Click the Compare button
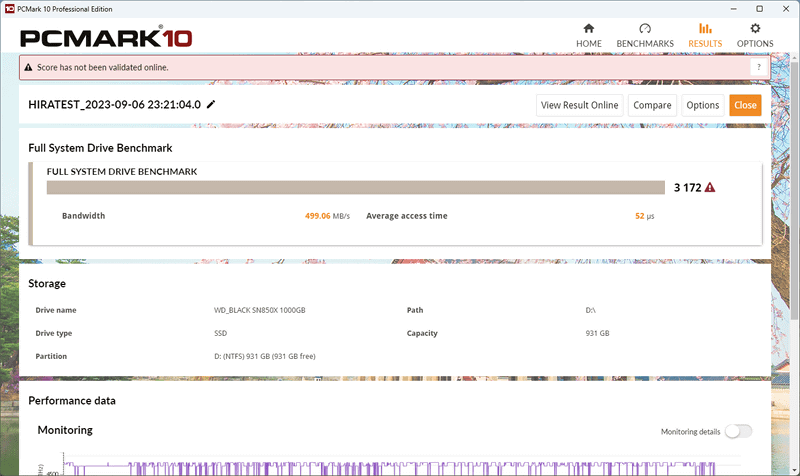 click(x=652, y=105)
